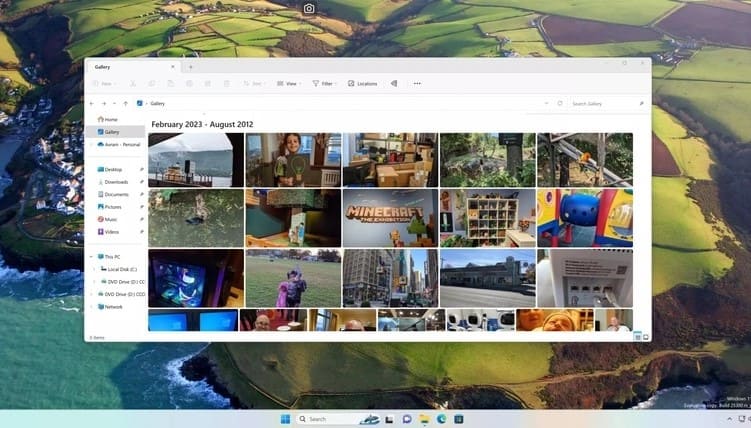Open Pictures in the sidebar
The height and width of the screenshot is (428, 751).
109,207
